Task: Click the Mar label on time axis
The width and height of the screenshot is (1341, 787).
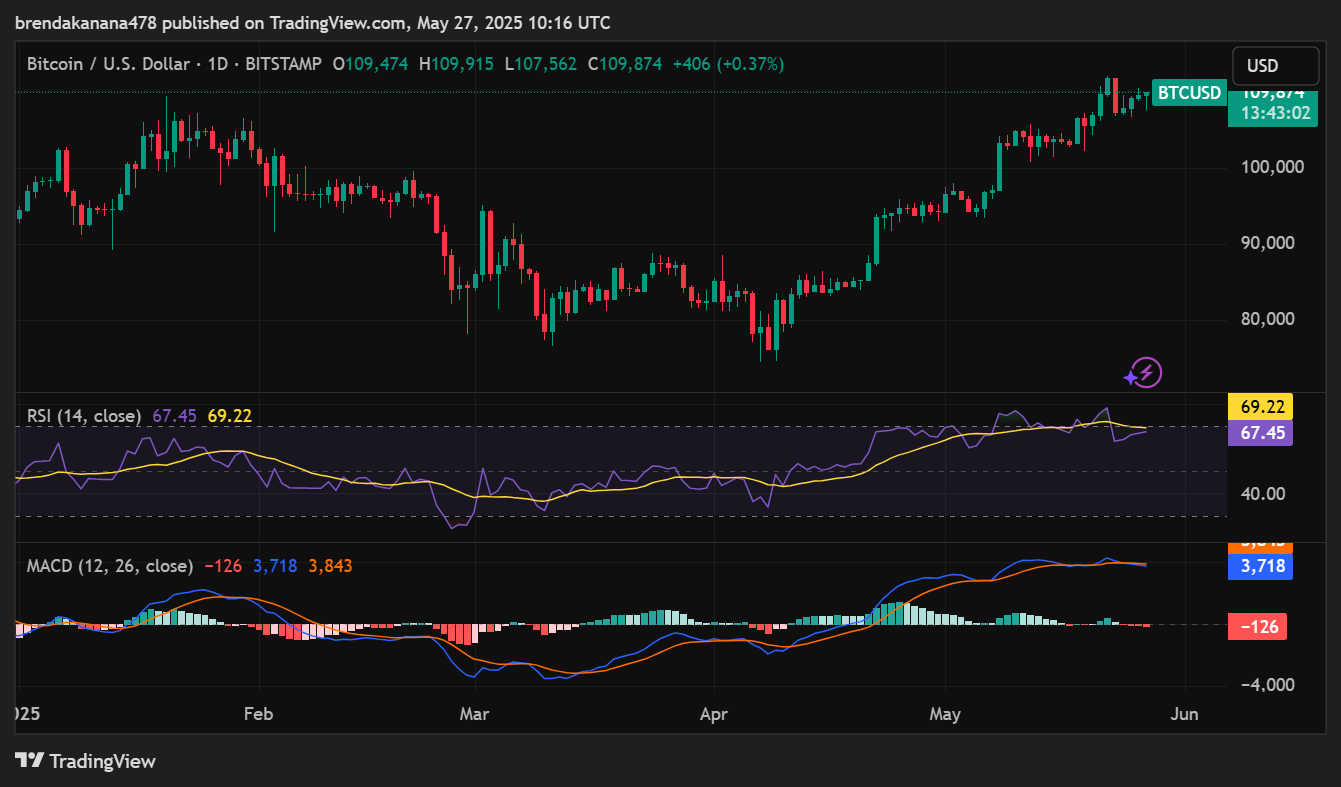Action: [x=475, y=715]
